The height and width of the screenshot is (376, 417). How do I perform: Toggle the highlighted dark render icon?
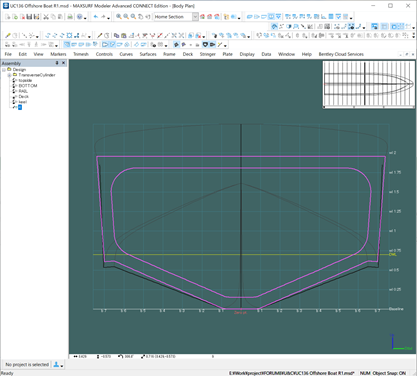pos(205,45)
